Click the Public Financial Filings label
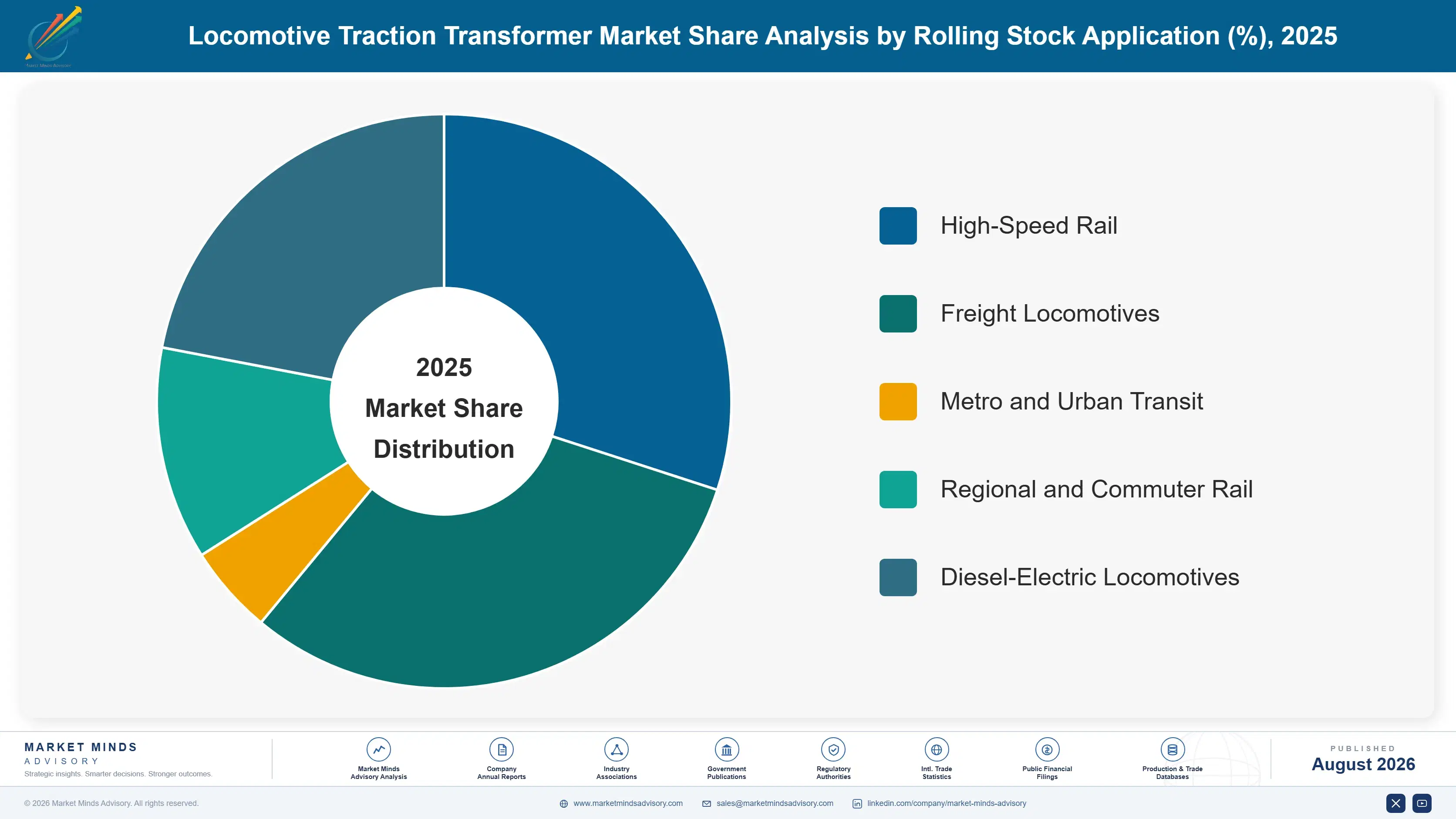The width and height of the screenshot is (1456, 819). pos(1047,773)
